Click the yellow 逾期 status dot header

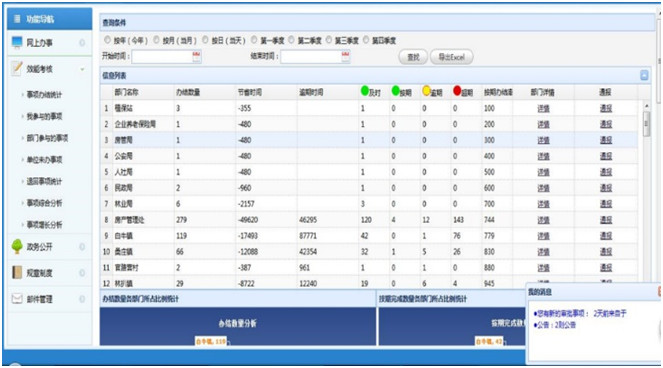426,91
